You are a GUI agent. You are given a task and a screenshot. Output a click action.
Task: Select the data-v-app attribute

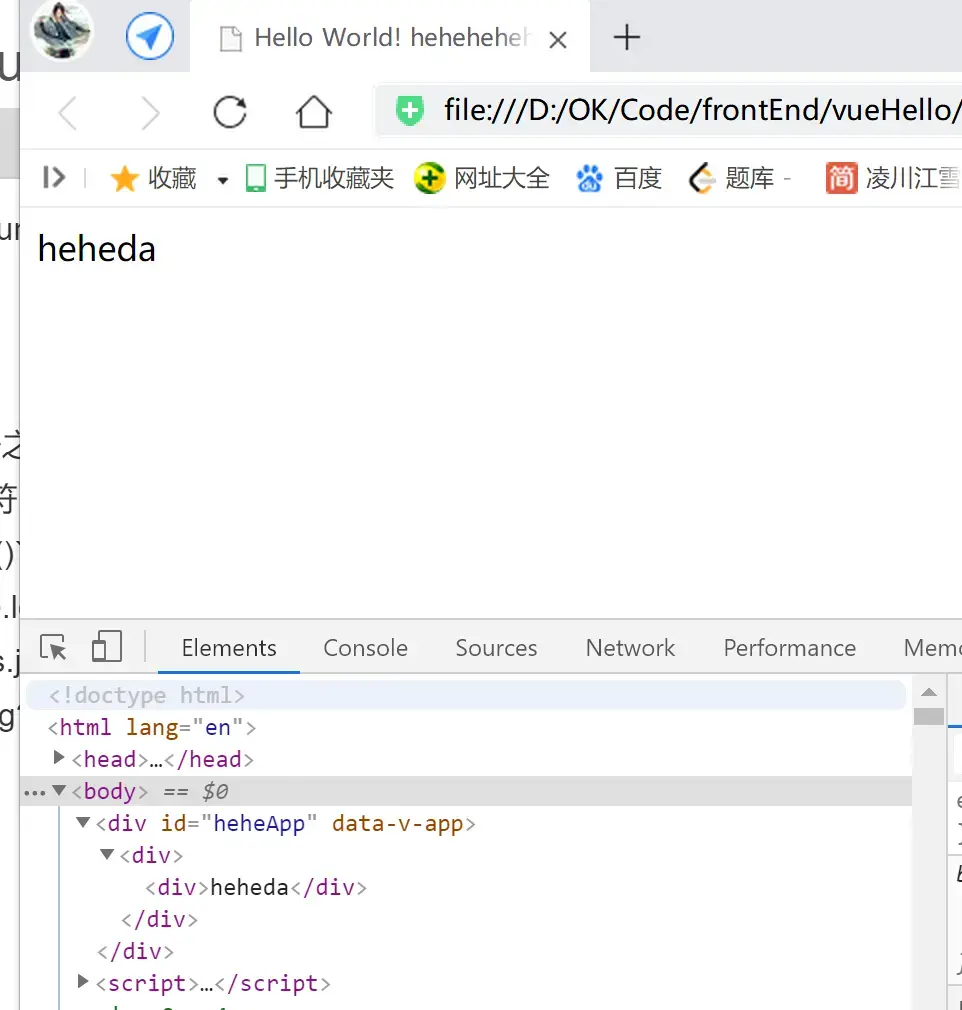pos(398,824)
